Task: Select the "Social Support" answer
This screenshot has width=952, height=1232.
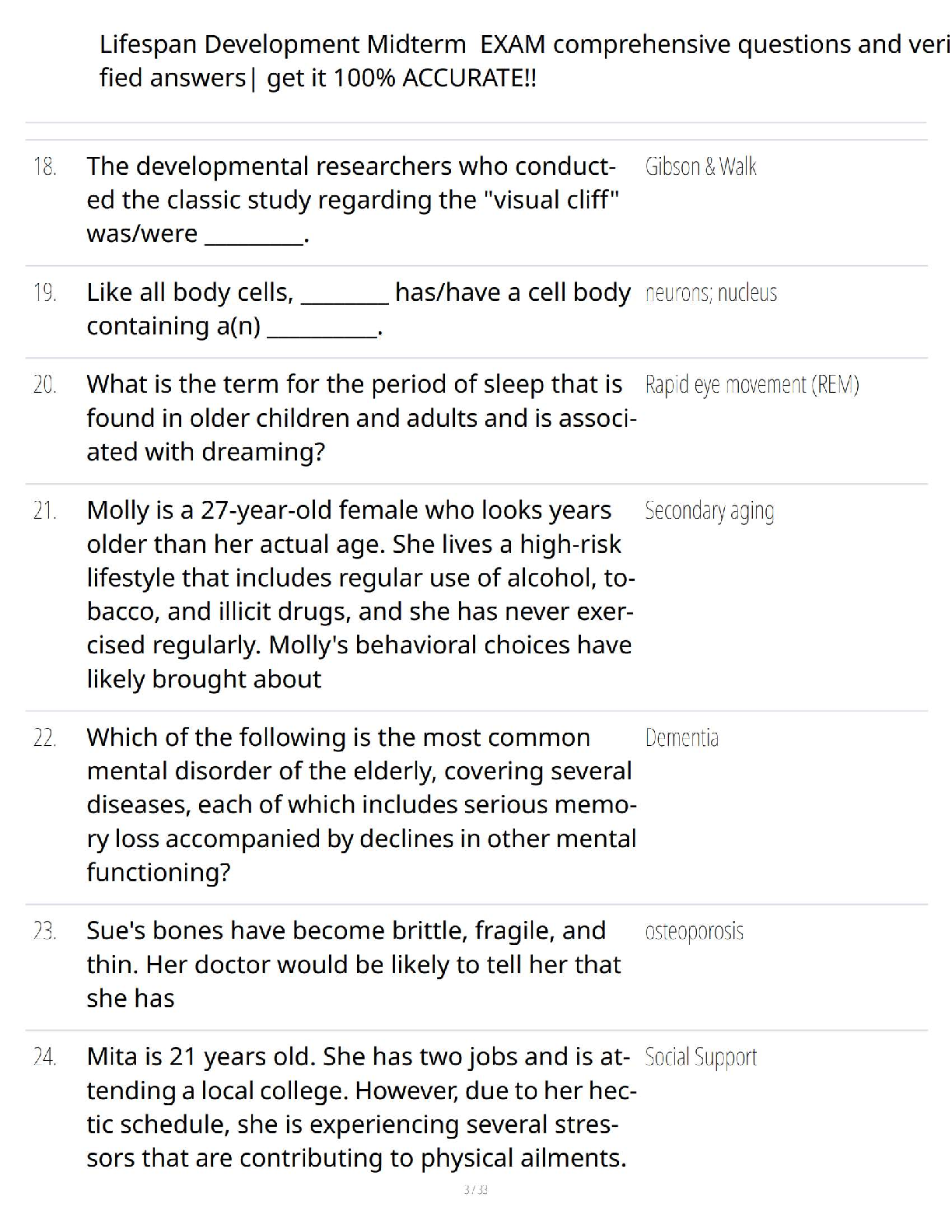Action: coord(700,1057)
